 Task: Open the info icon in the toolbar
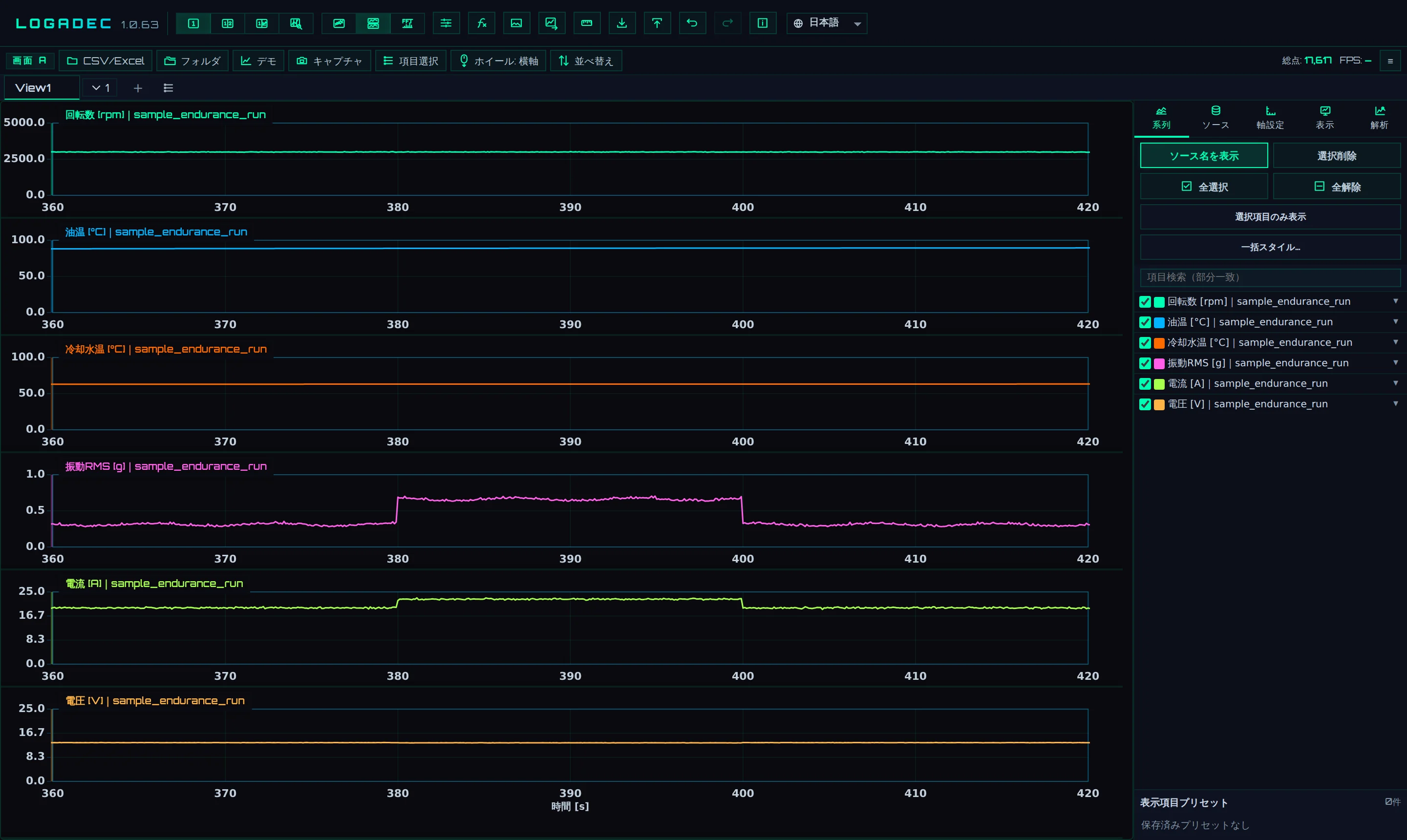pos(763,23)
